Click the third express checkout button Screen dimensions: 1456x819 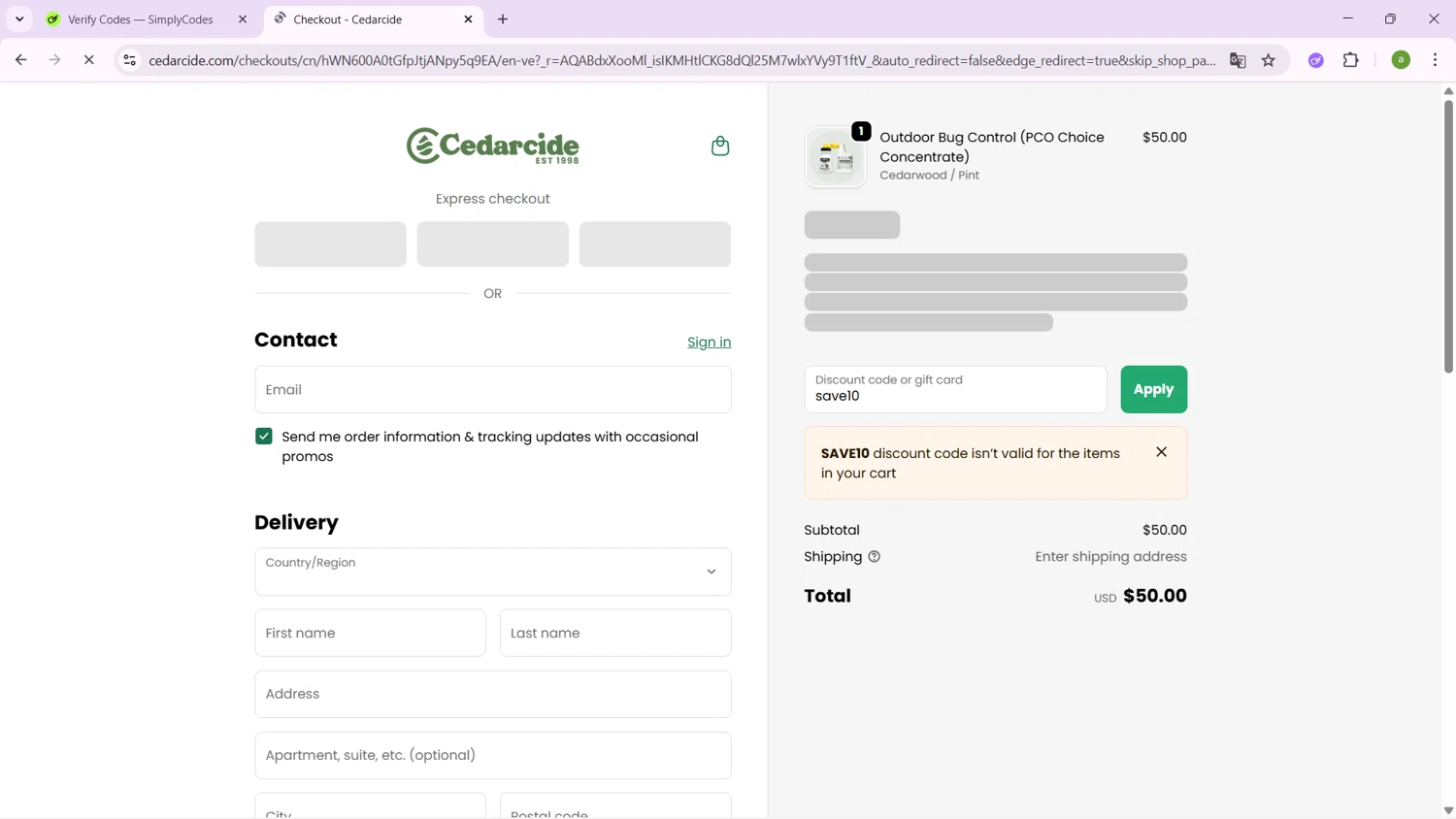(x=655, y=245)
